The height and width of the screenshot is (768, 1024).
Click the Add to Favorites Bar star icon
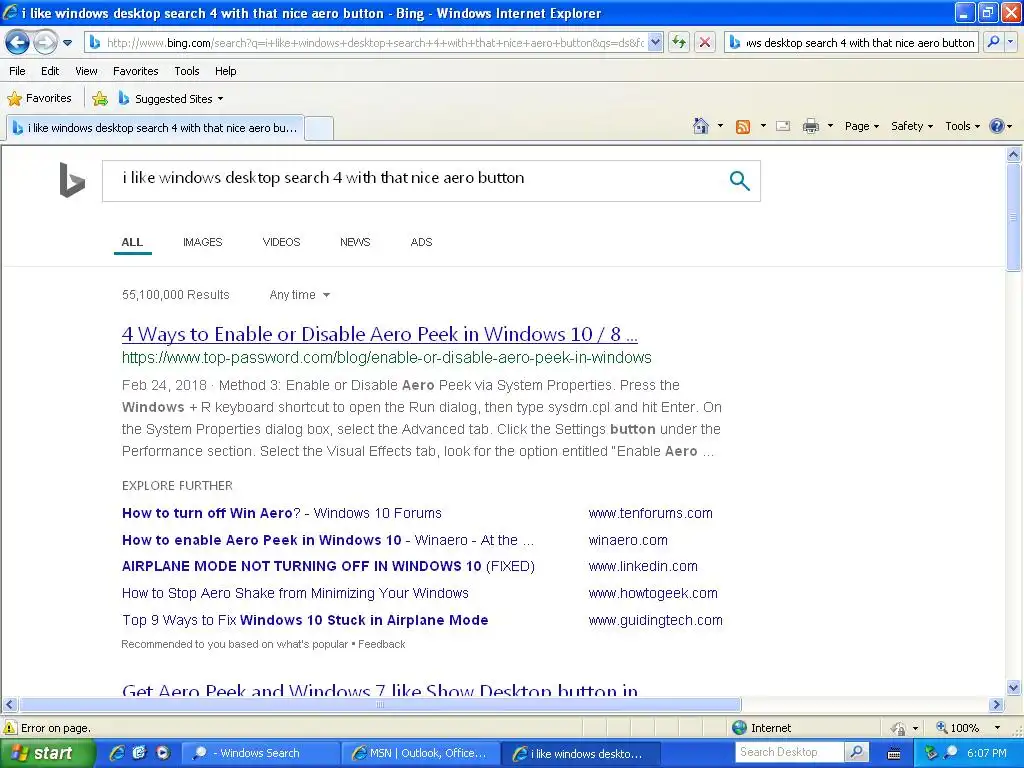click(100, 99)
